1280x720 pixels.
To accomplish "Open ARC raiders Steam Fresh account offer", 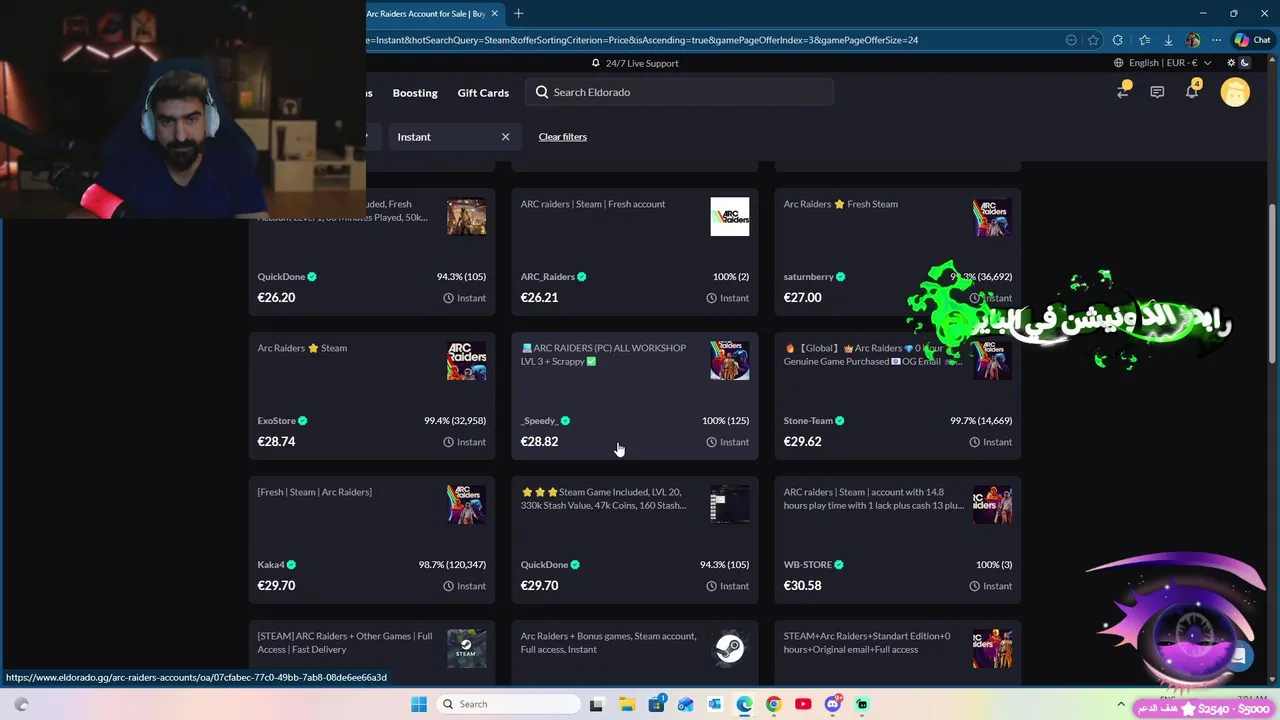I will coord(593,204).
